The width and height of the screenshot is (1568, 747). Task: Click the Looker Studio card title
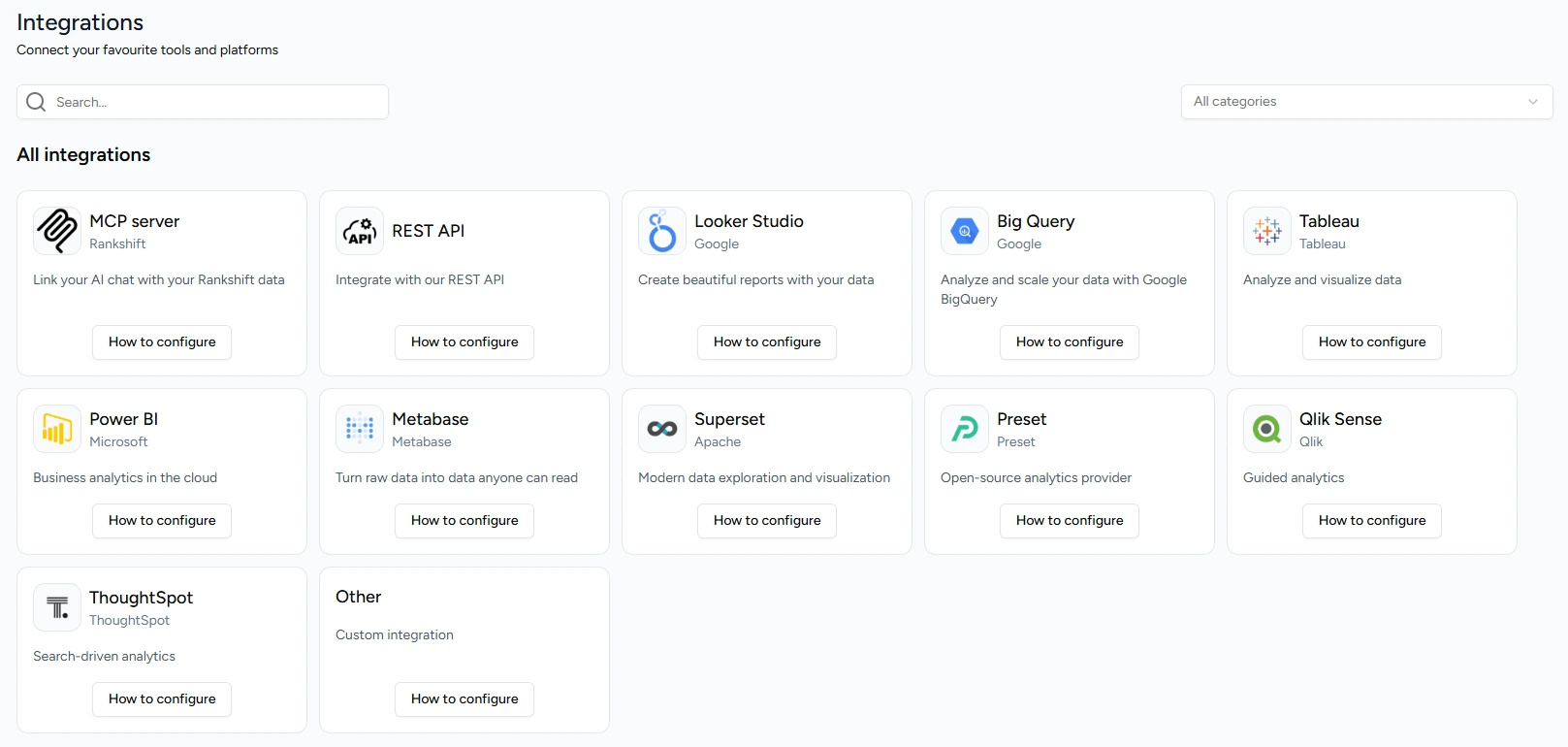pyautogui.click(x=749, y=221)
